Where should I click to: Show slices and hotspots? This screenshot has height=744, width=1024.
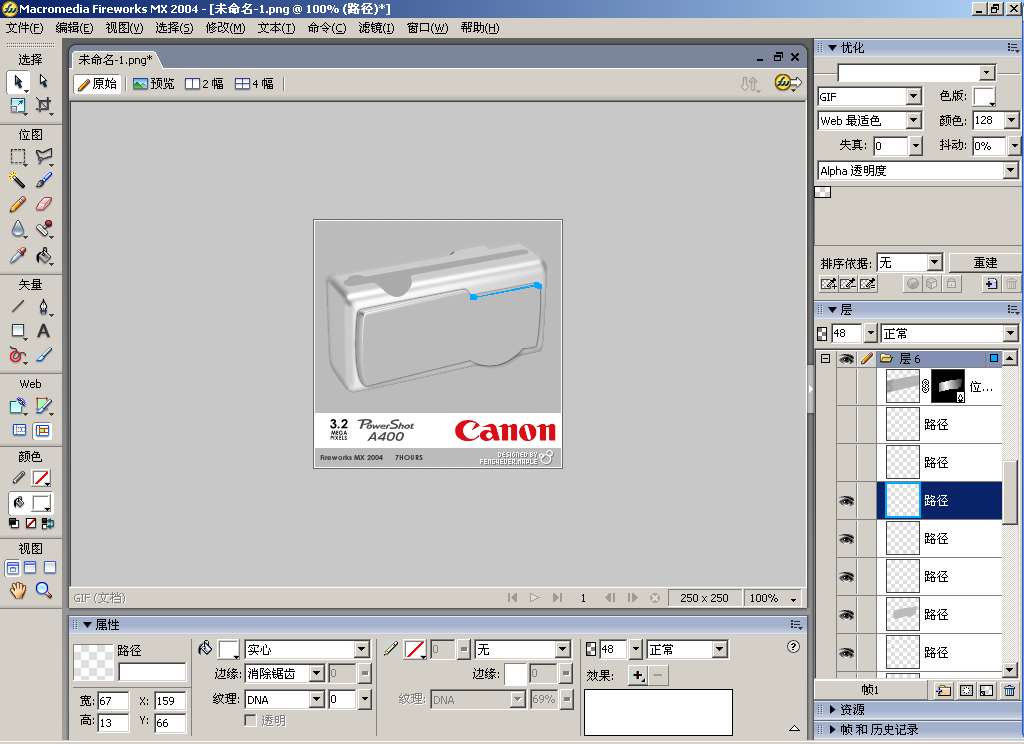[x=42, y=430]
